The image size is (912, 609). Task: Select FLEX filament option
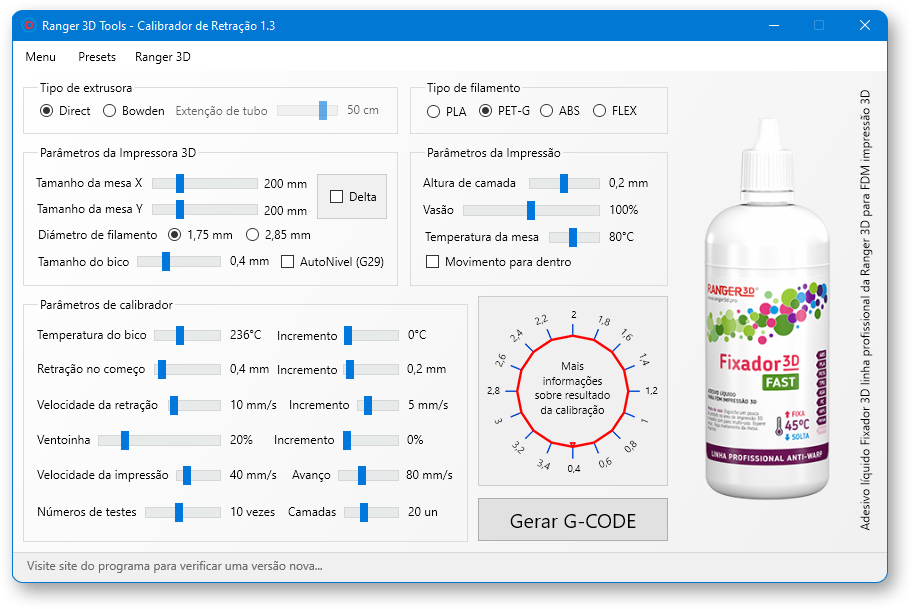[600, 111]
